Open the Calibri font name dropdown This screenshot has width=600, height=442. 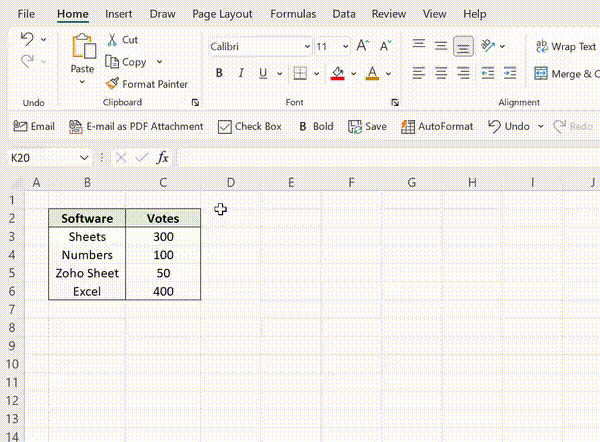pos(307,46)
